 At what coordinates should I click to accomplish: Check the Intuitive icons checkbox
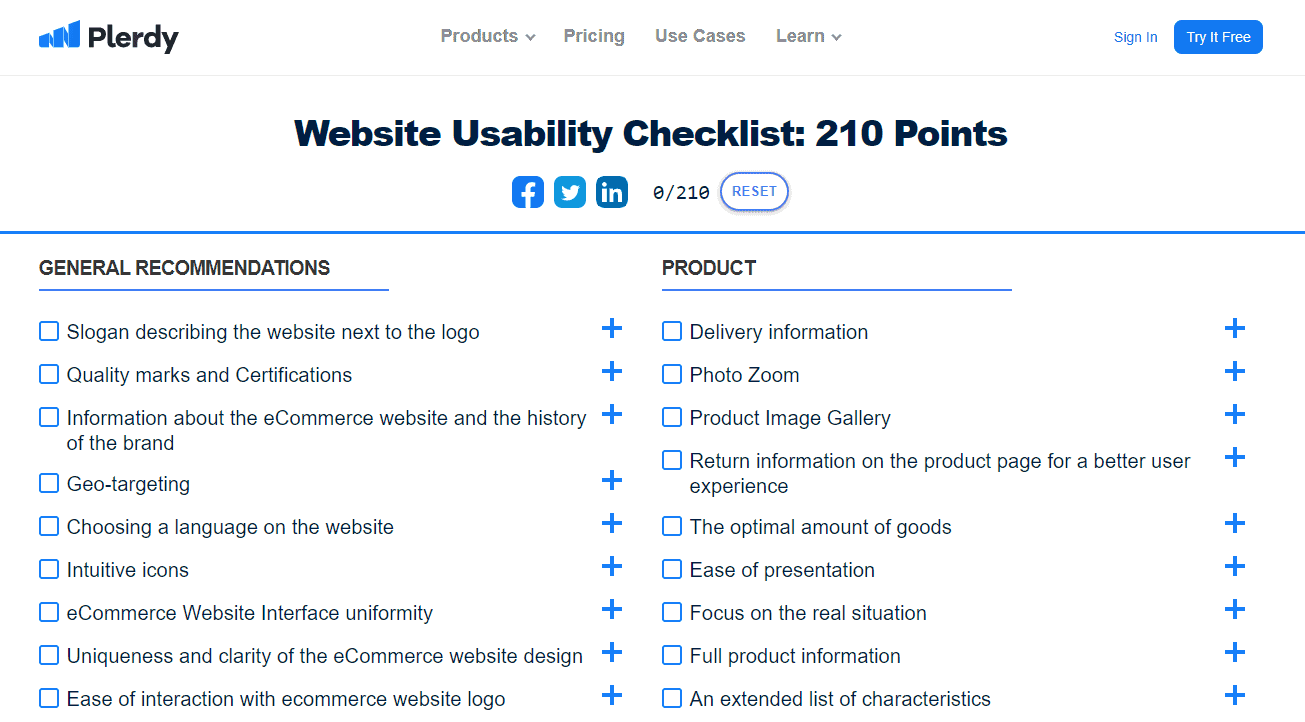(x=49, y=569)
